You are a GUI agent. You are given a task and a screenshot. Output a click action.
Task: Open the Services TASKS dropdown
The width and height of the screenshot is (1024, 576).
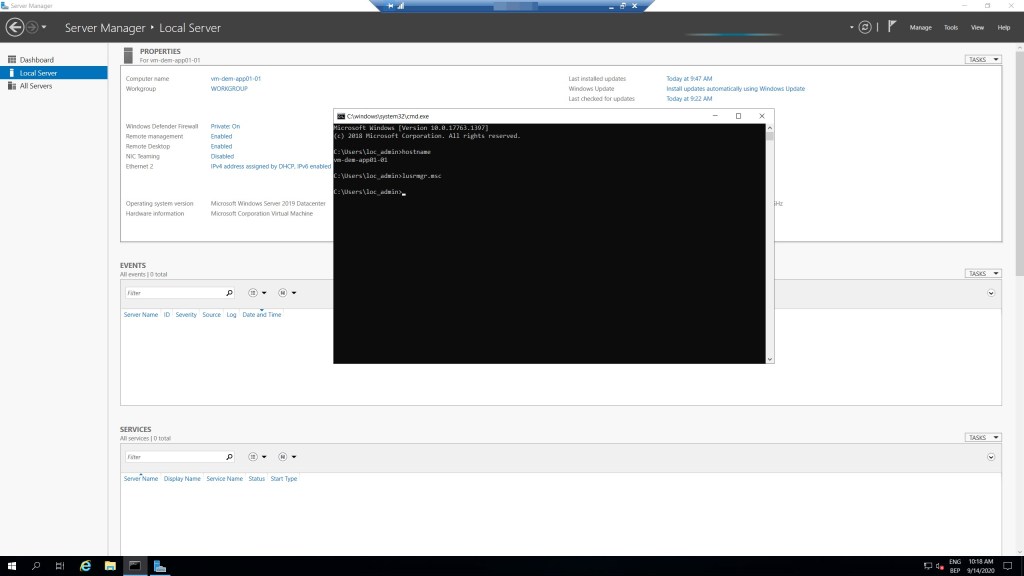click(x=982, y=438)
